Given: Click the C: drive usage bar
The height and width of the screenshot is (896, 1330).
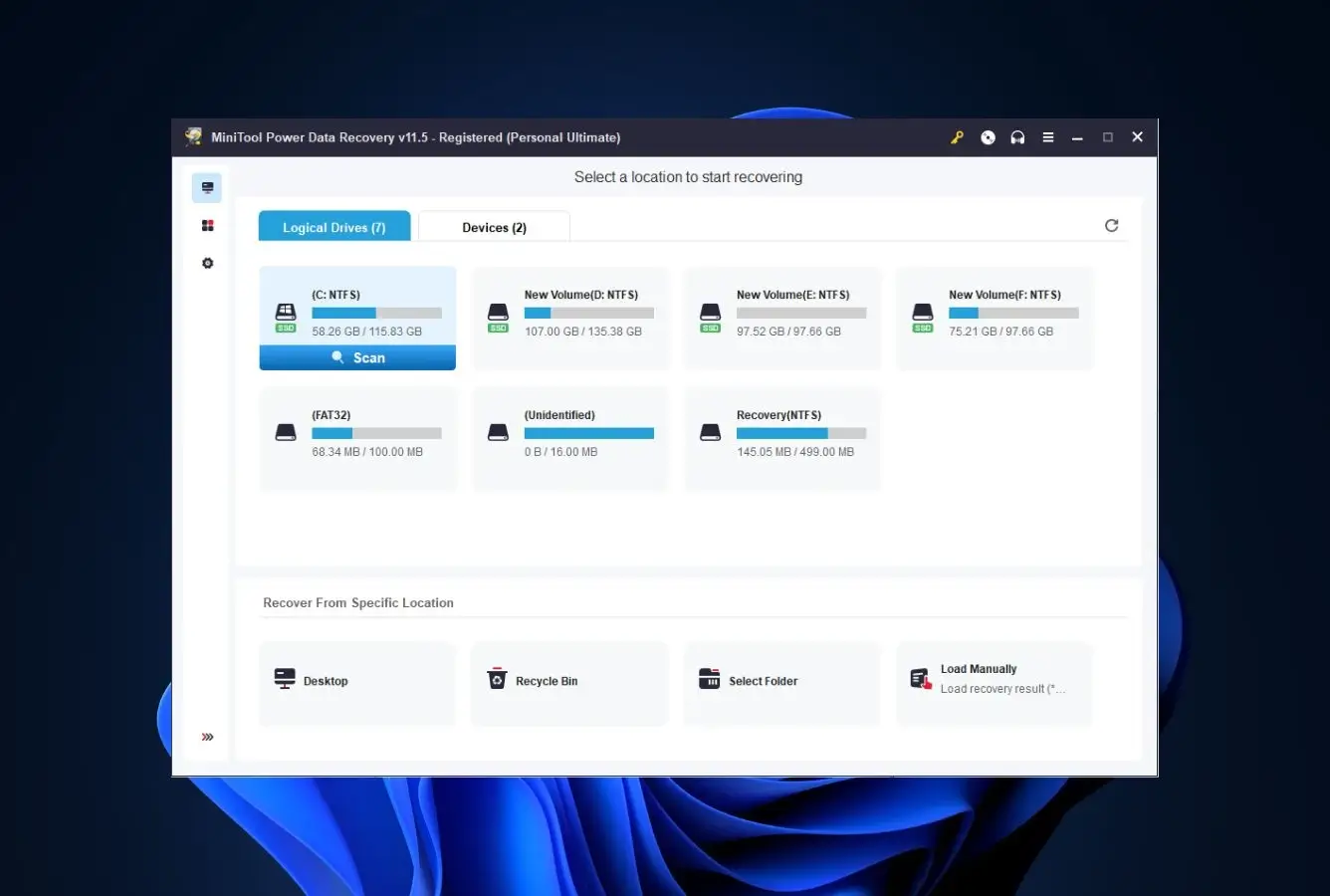Looking at the screenshot, I should (376, 313).
